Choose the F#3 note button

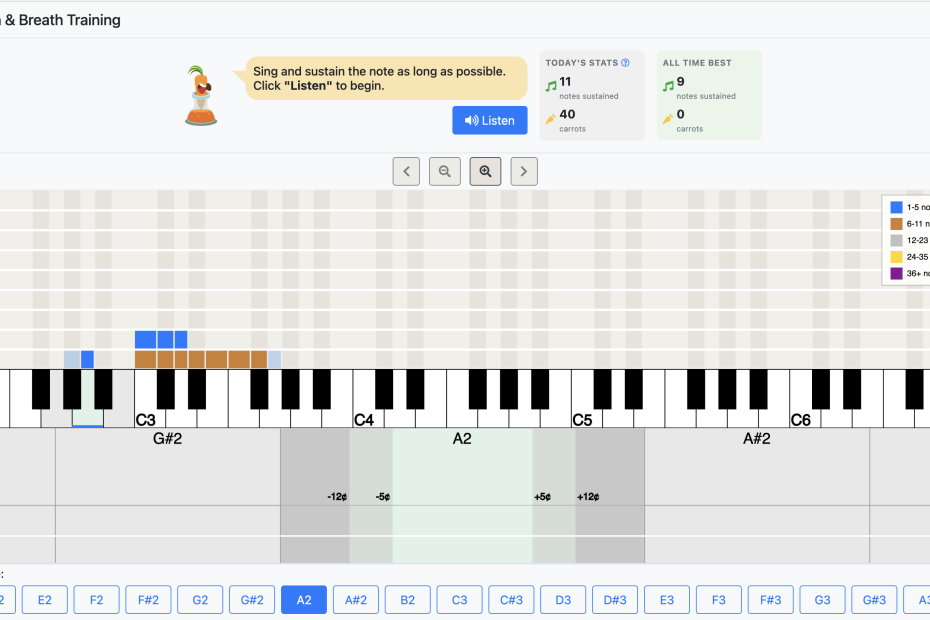click(770, 600)
